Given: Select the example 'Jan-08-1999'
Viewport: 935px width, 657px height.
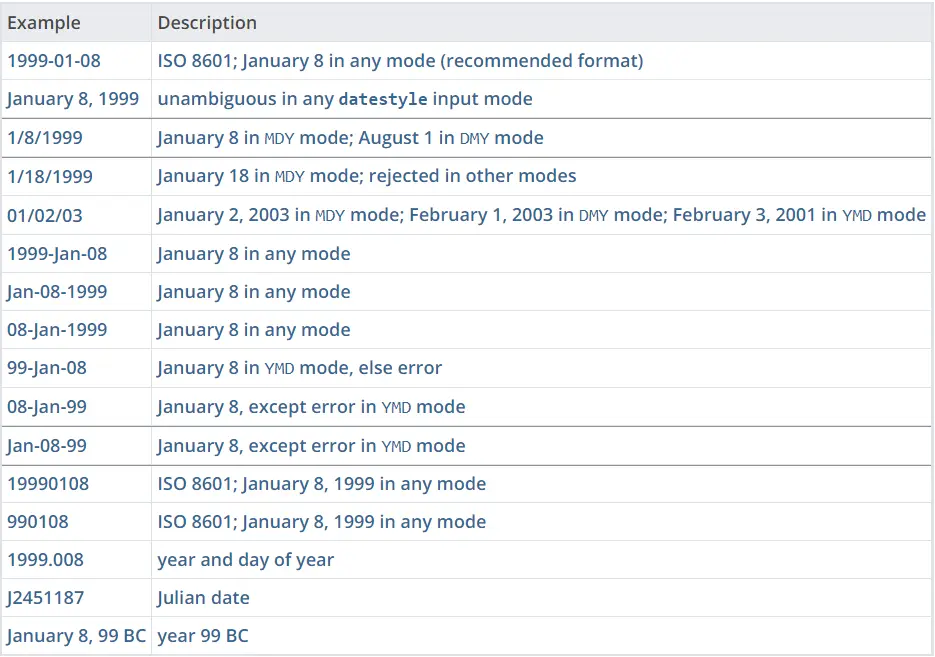Looking at the screenshot, I should [57, 292].
